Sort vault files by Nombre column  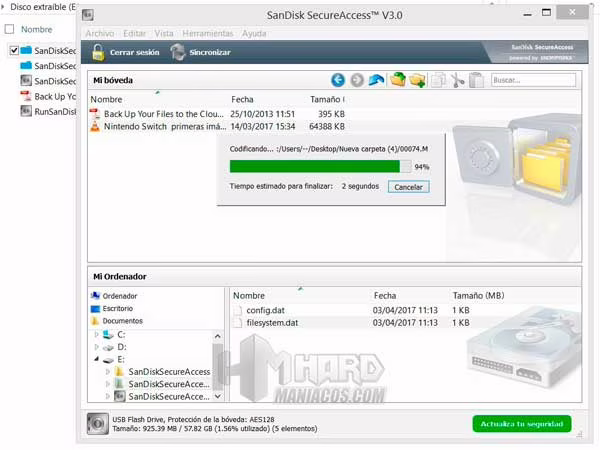(x=106, y=99)
